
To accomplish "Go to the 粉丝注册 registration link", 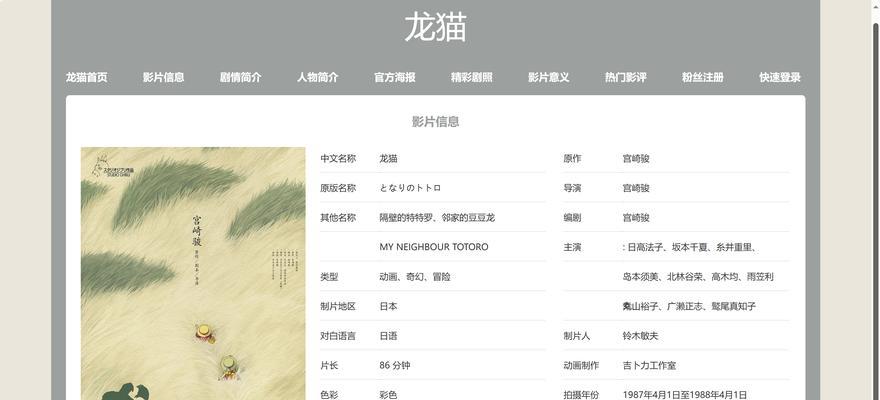I will coord(703,77).
